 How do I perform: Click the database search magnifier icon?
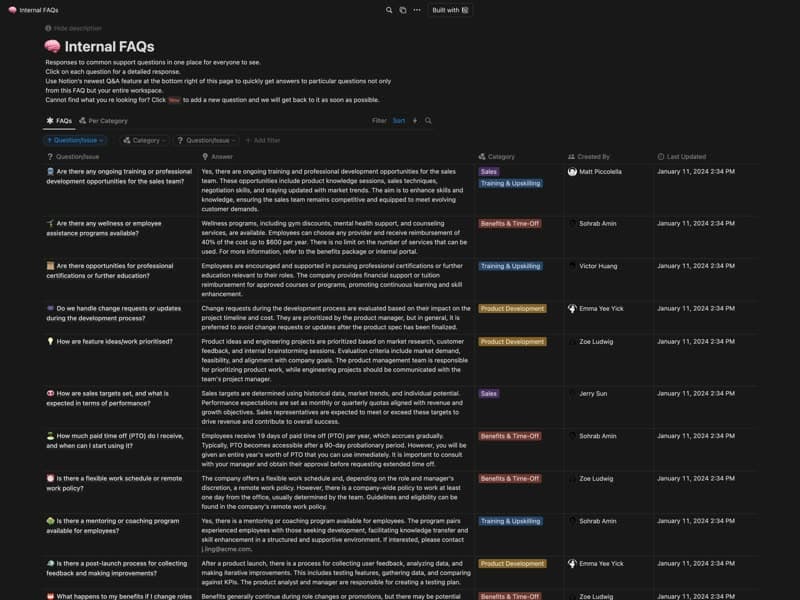[429, 121]
